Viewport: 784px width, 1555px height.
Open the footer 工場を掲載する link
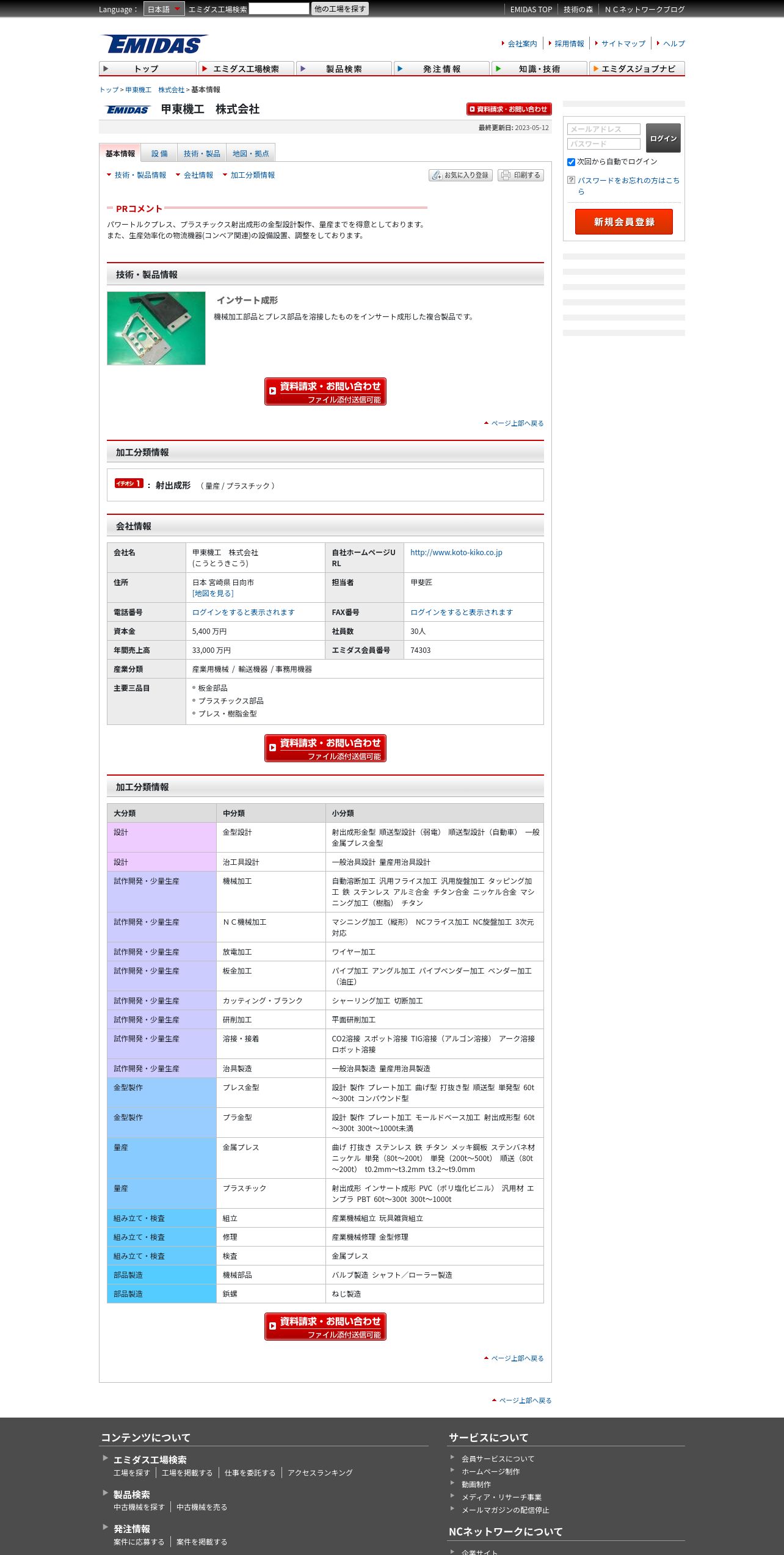tap(187, 1473)
